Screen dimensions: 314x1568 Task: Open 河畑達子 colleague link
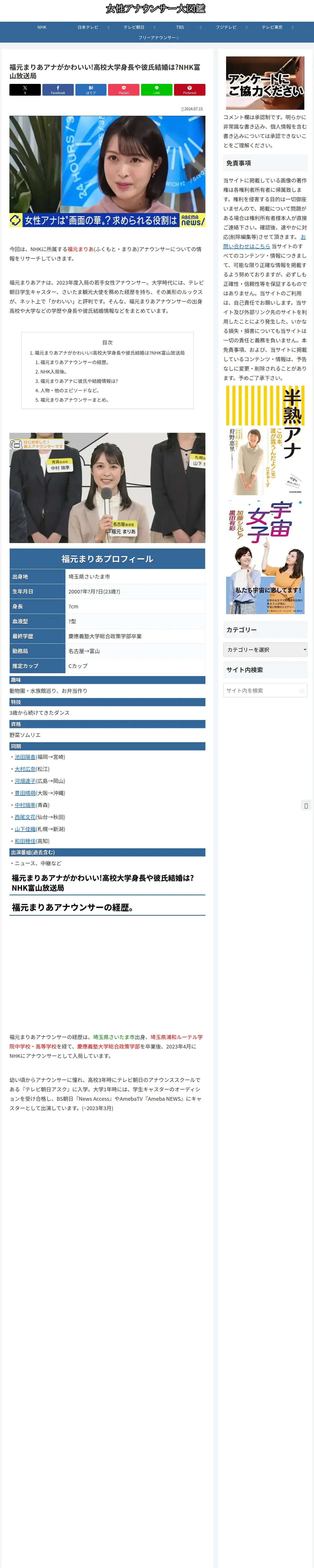tap(25, 781)
